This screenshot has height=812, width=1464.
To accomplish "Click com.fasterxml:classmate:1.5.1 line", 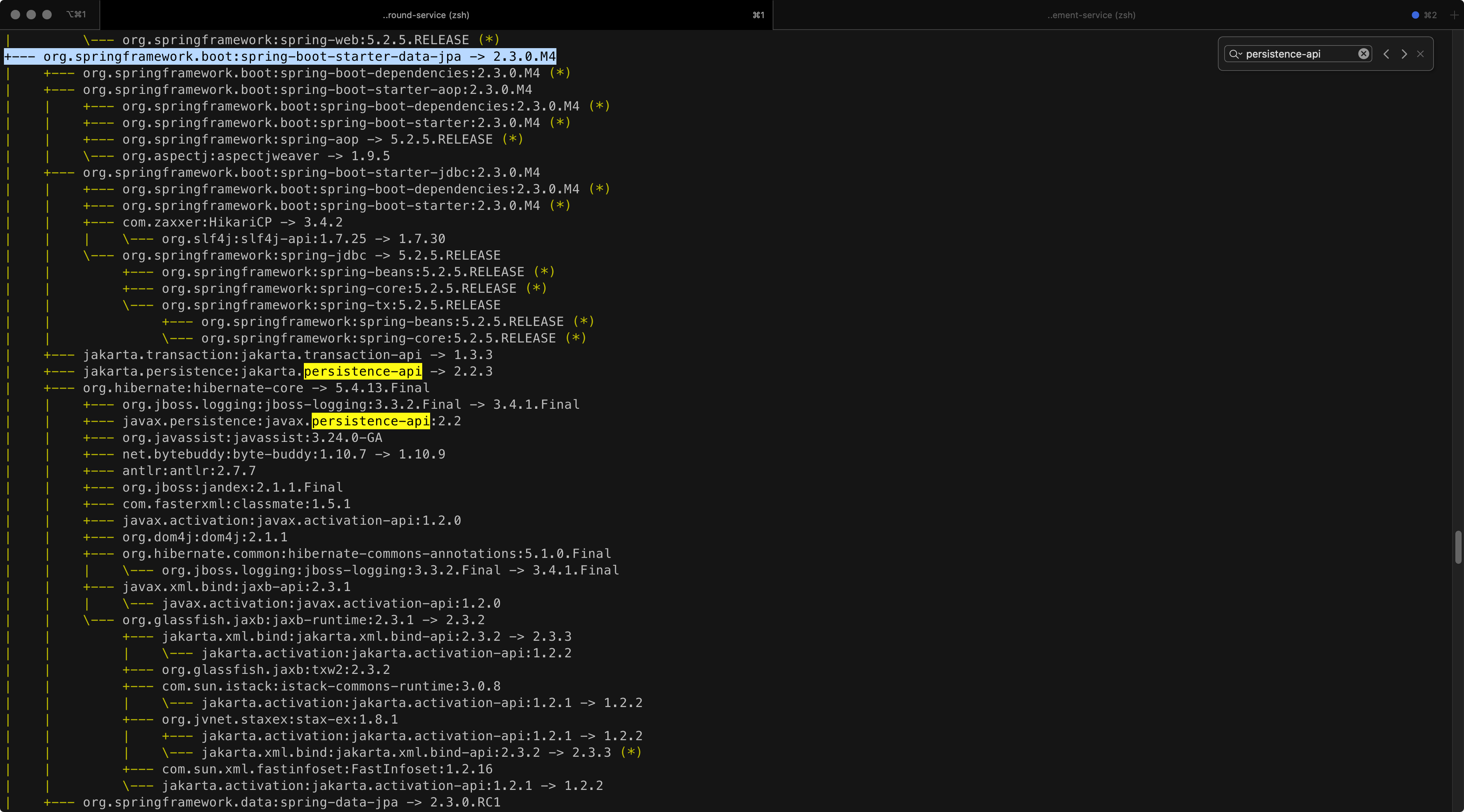I will (x=236, y=504).
